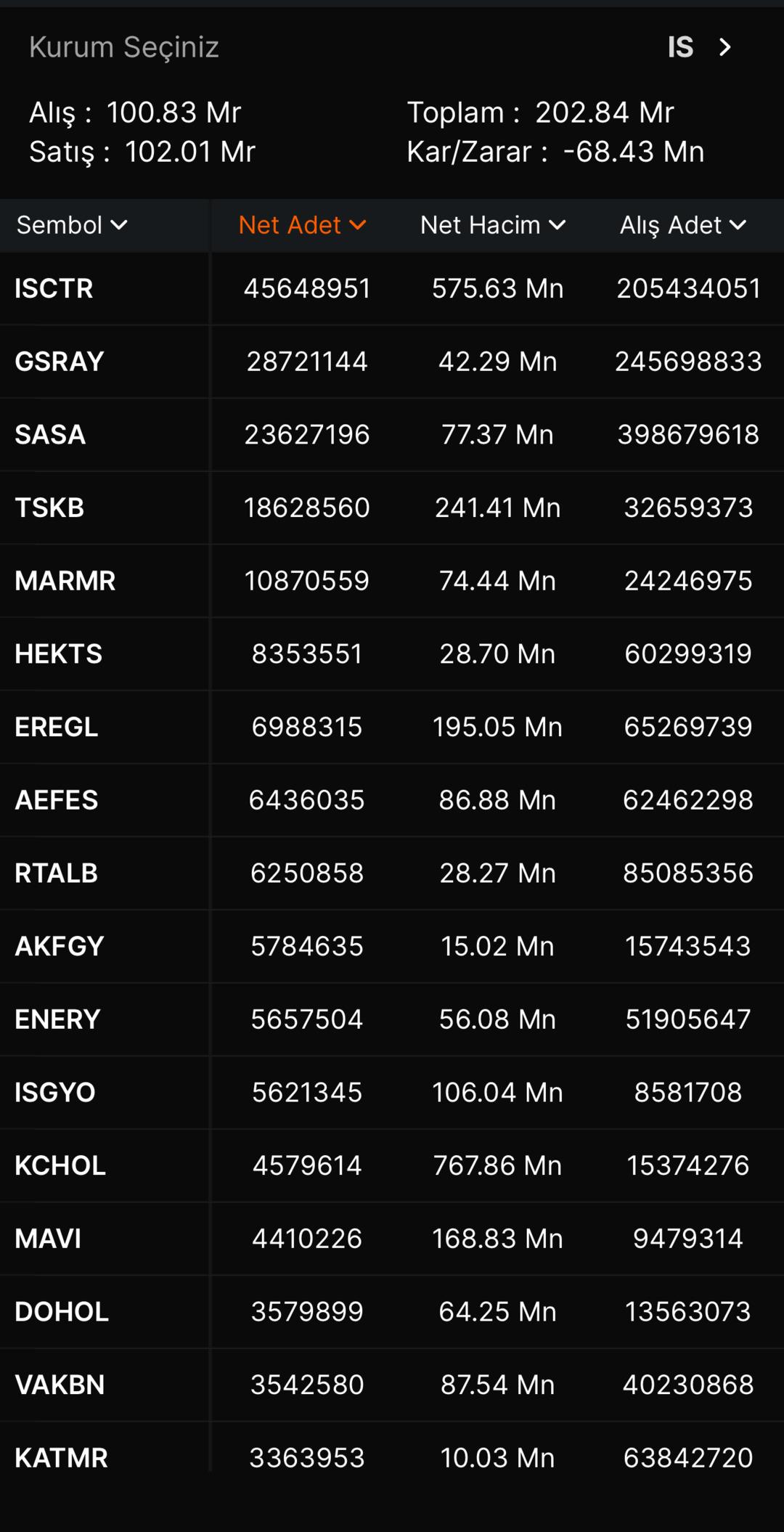Image resolution: width=784 pixels, height=1532 pixels.
Task: Sort by Net Adet column
Action: tap(290, 225)
